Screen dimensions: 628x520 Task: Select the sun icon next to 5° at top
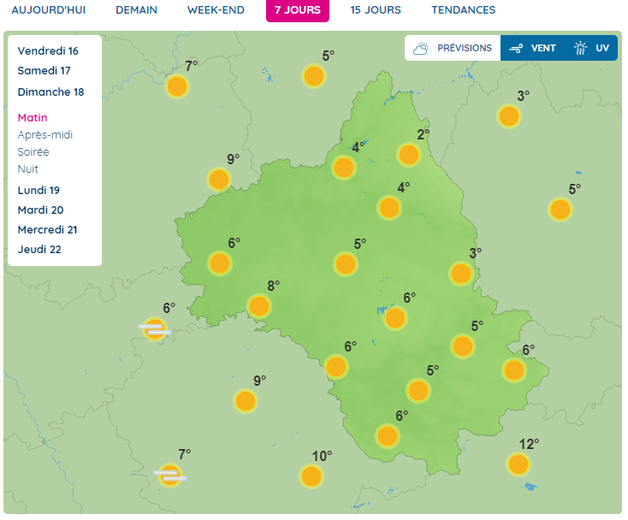pos(314,76)
